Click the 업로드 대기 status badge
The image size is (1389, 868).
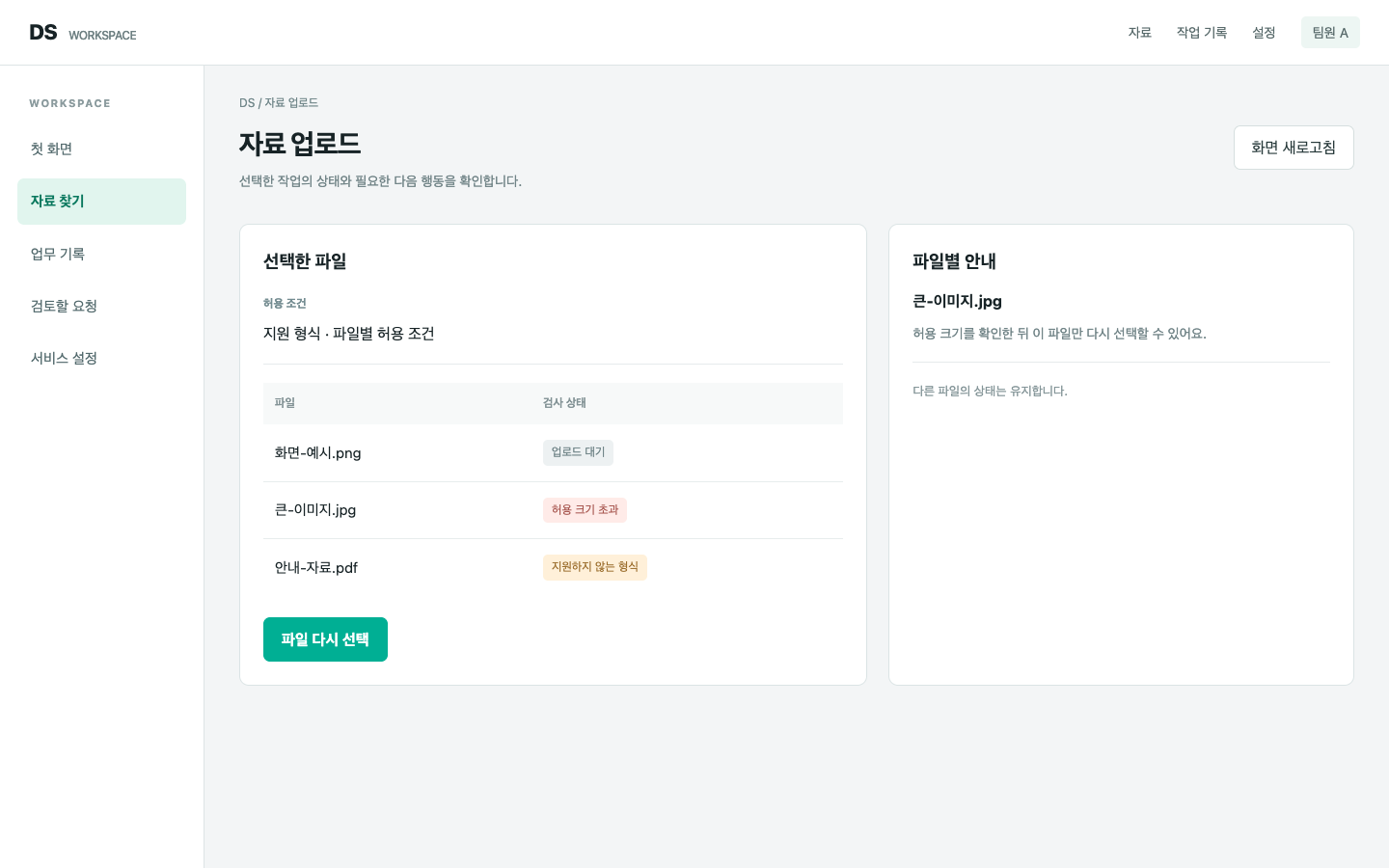click(x=578, y=452)
